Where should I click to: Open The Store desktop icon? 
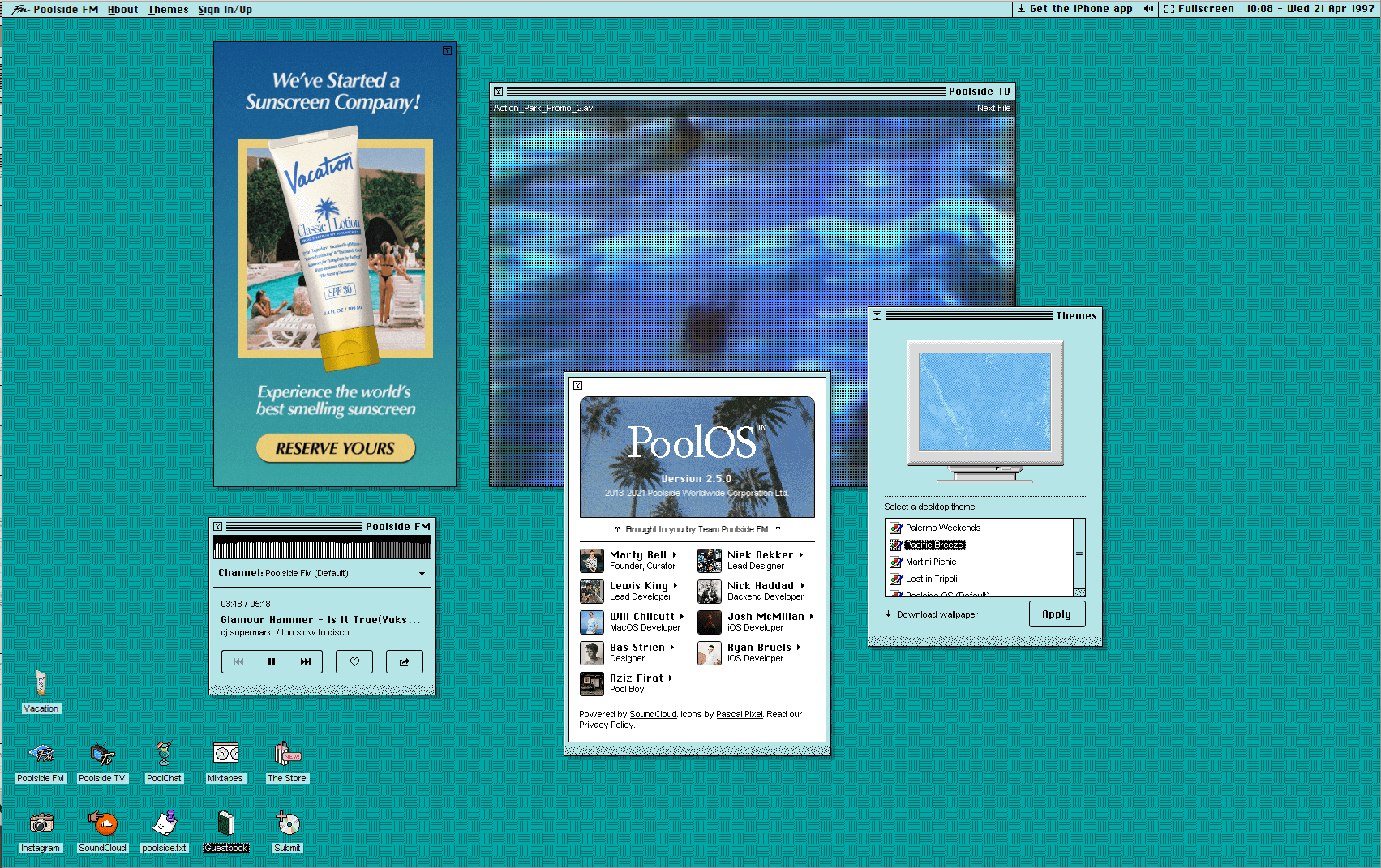coord(287,762)
